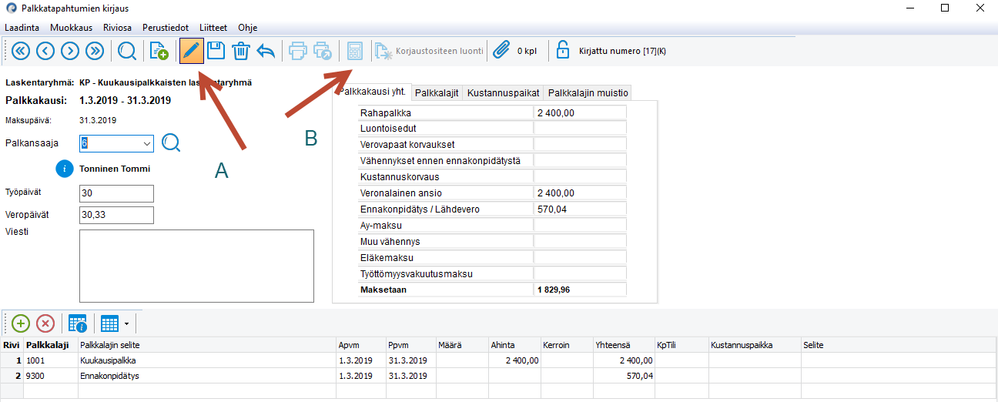Activate the pencil edit mode
Image resolution: width=998 pixels, height=402 pixels.
click(191, 51)
